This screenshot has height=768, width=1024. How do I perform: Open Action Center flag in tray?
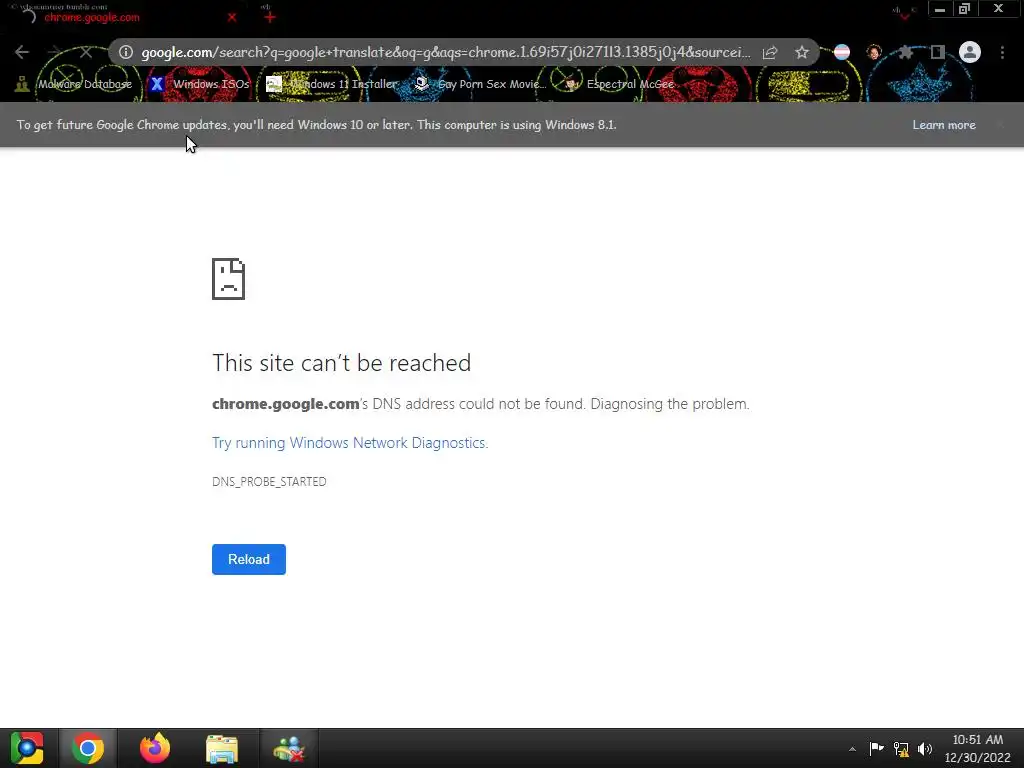point(876,748)
